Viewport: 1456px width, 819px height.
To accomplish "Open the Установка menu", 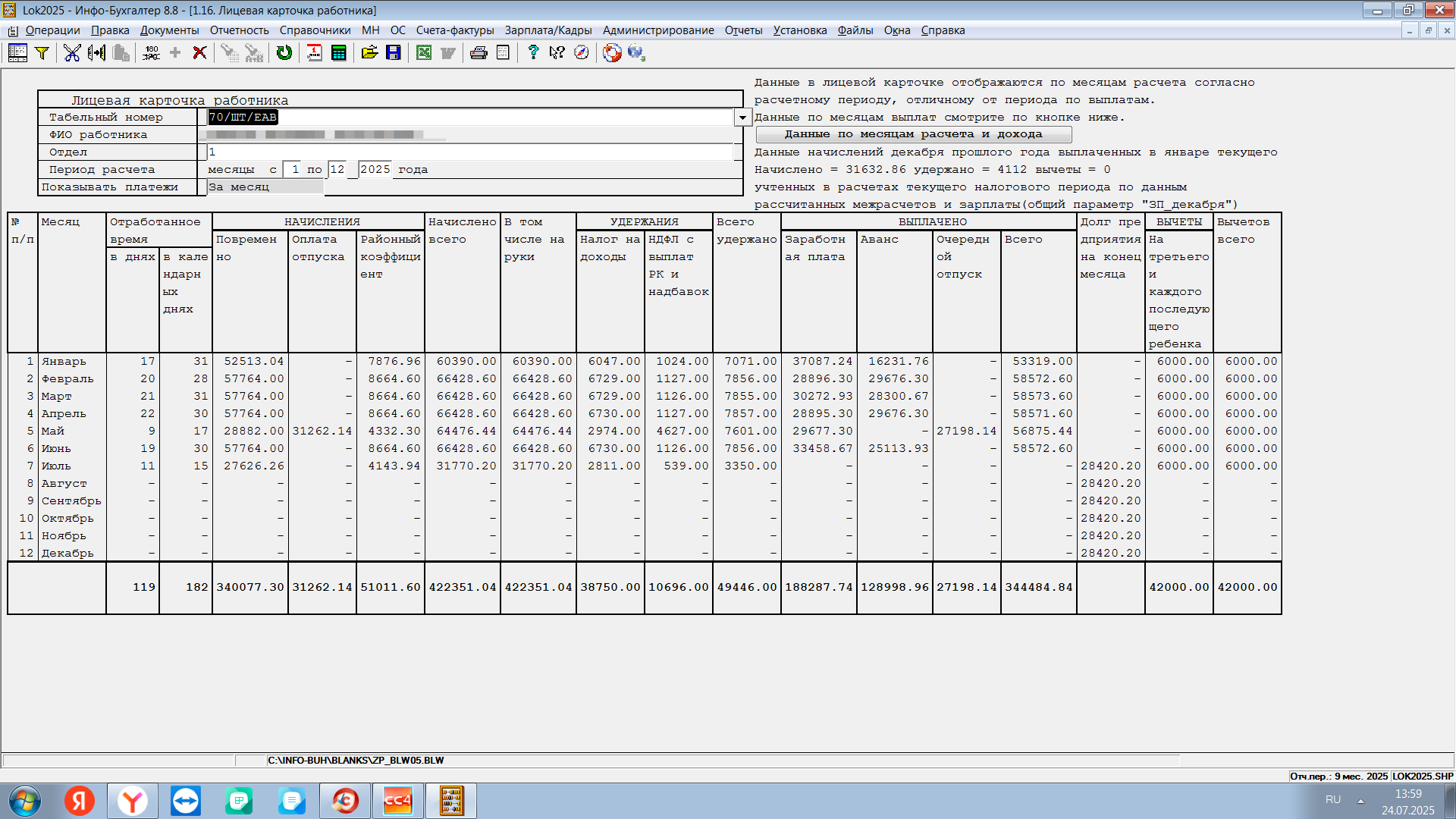I will pyautogui.click(x=800, y=30).
